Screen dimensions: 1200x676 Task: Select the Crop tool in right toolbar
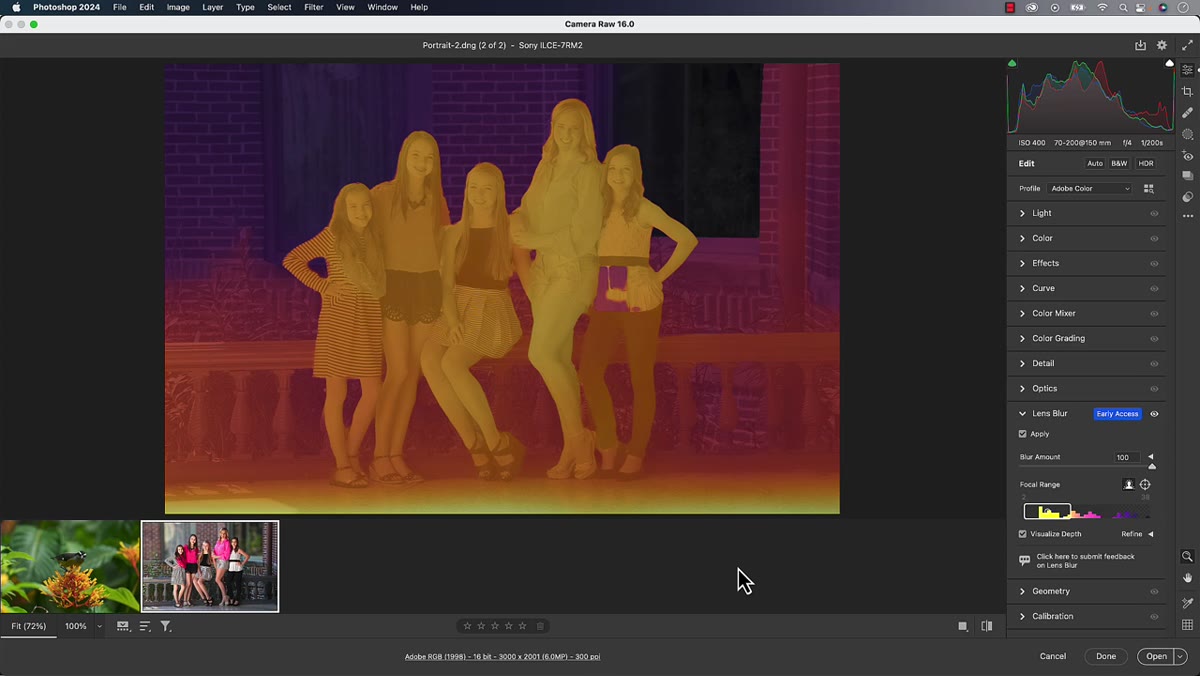1187,91
